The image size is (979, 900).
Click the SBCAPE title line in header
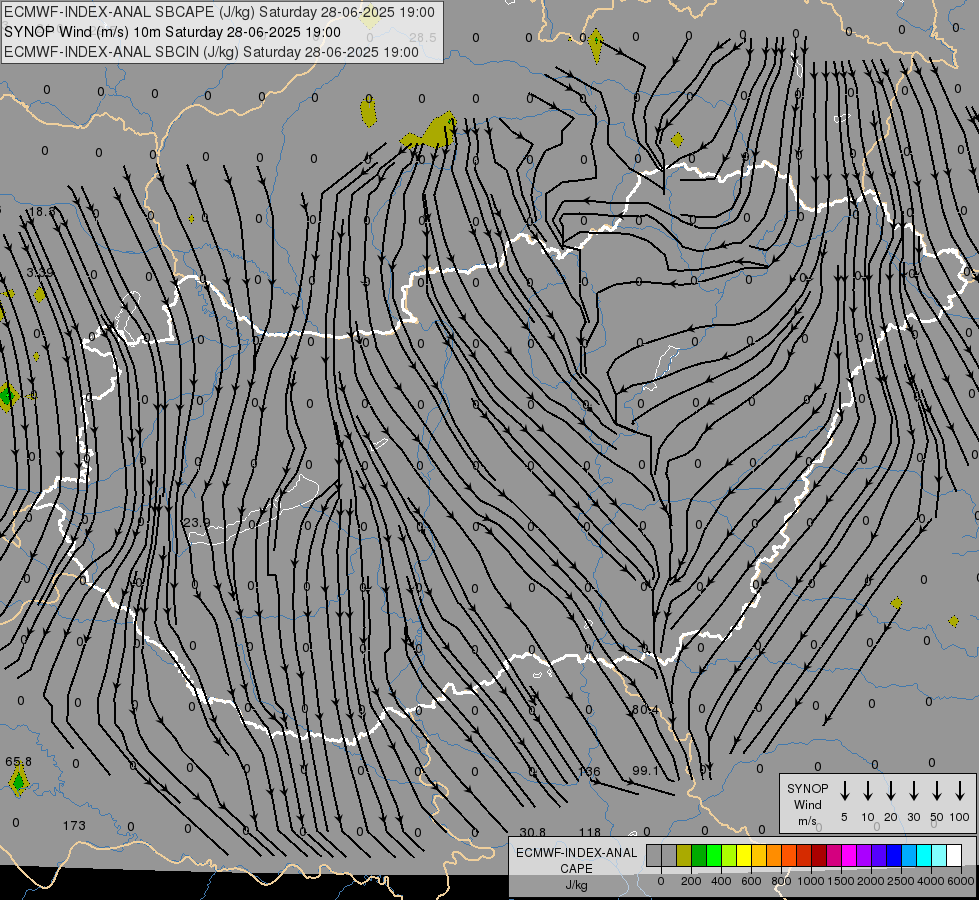pos(219,12)
